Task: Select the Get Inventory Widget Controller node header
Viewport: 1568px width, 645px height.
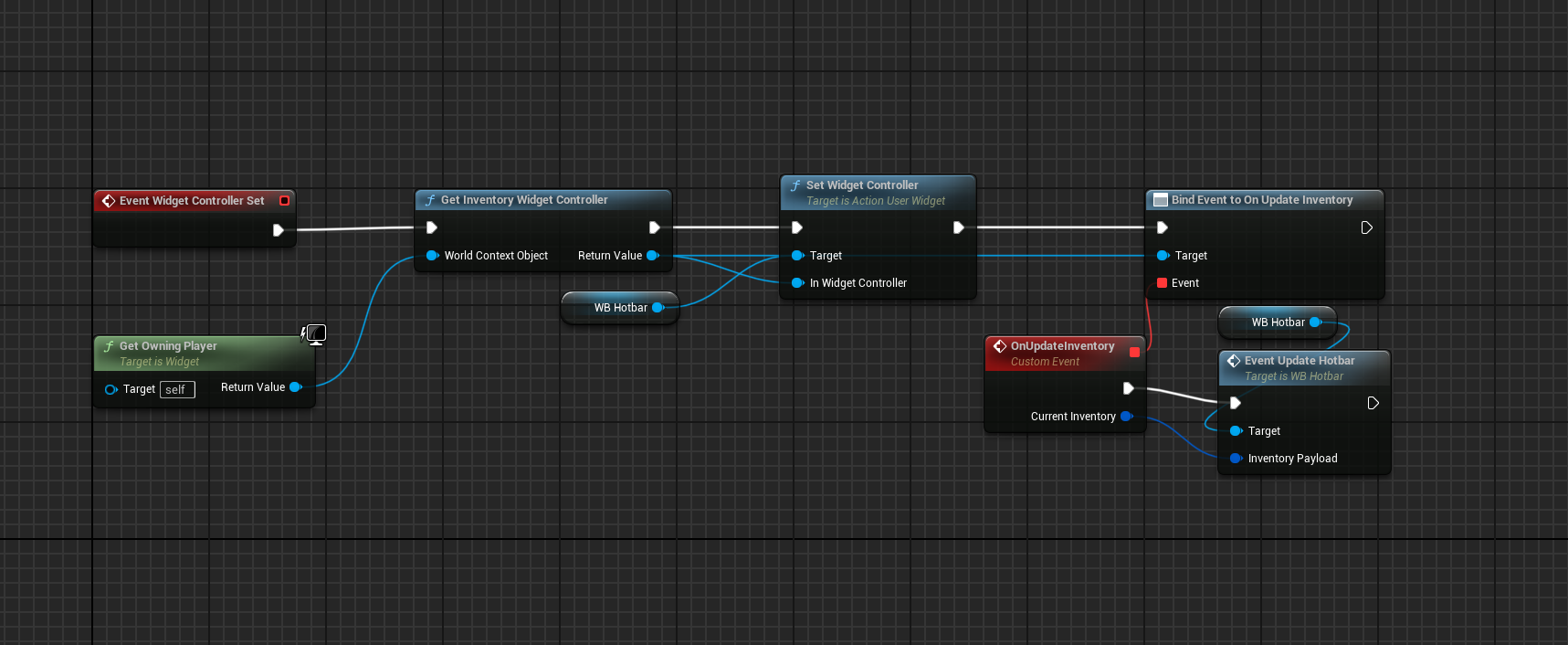Action: (x=524, y=200)
